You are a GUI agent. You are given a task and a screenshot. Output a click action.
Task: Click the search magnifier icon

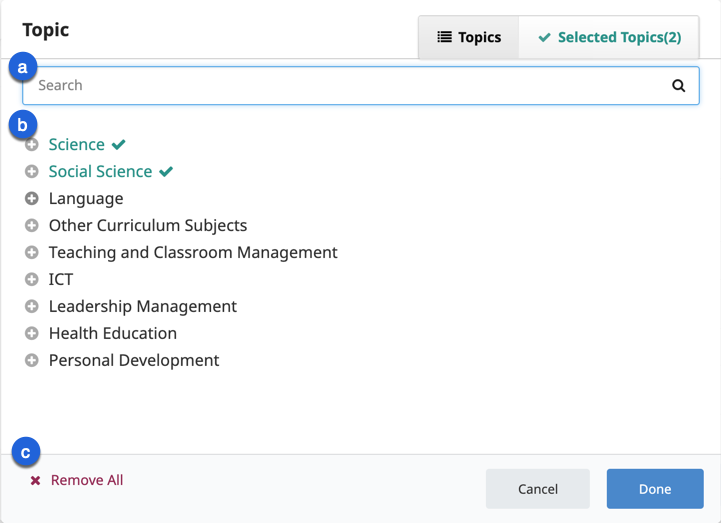pos(679,86)
